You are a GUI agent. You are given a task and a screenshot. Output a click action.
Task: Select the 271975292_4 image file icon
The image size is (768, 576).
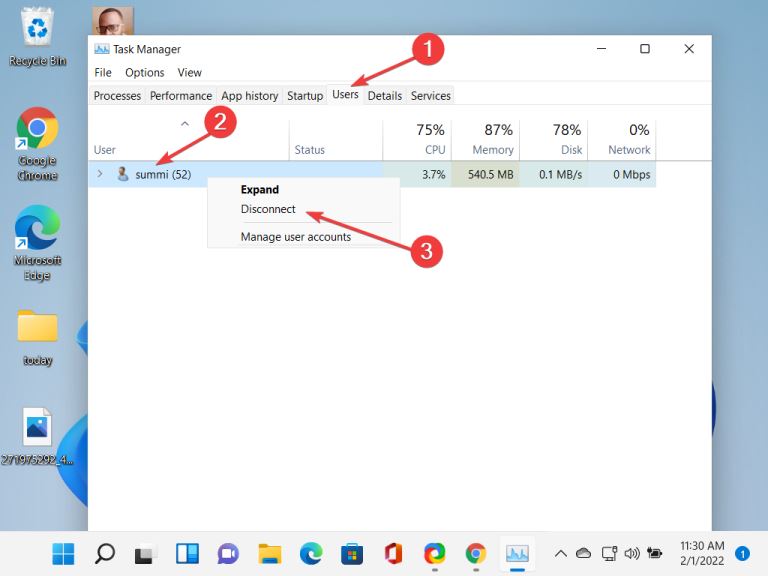click(37, 435)
